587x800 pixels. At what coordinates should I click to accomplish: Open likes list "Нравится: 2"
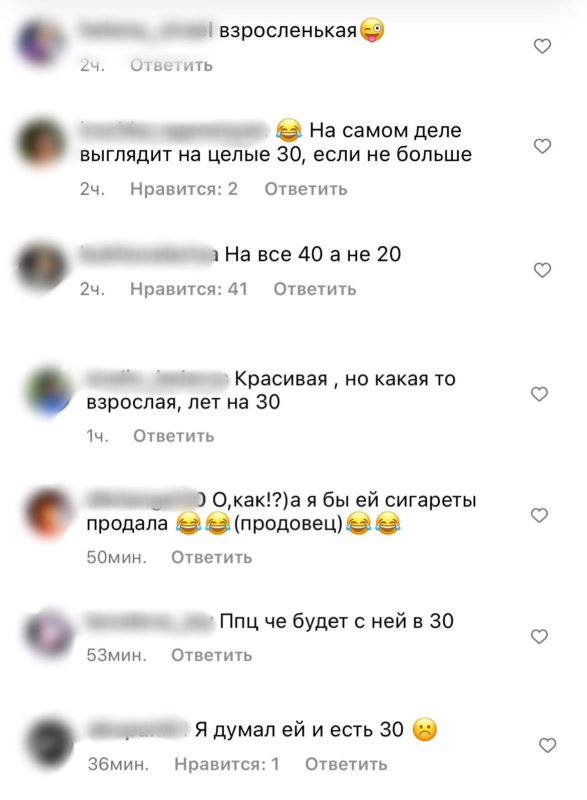(x=184, y=189)
